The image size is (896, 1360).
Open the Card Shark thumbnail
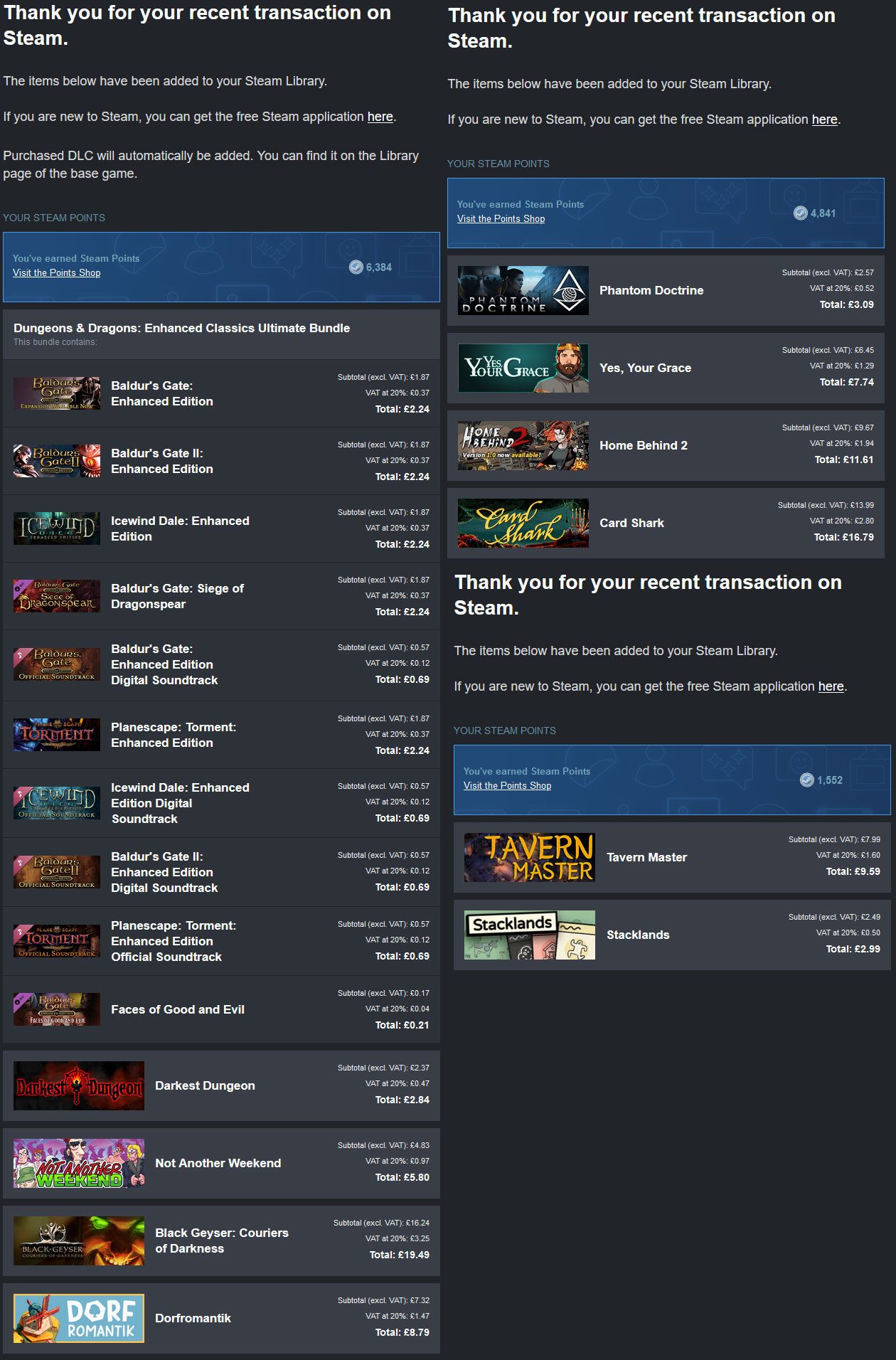pos(523,523)
